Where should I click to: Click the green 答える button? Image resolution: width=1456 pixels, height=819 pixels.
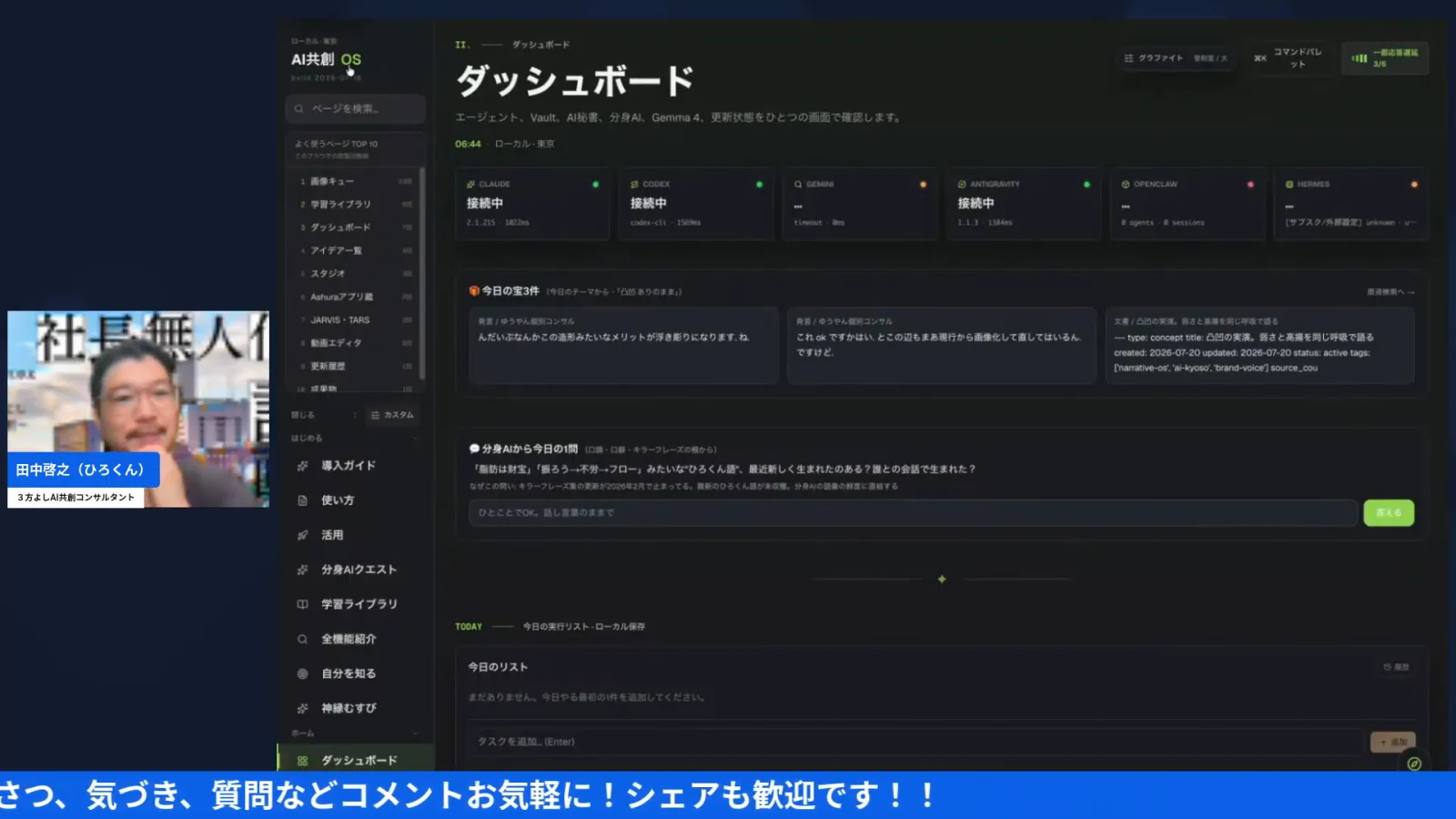(x=1389, y=513)
